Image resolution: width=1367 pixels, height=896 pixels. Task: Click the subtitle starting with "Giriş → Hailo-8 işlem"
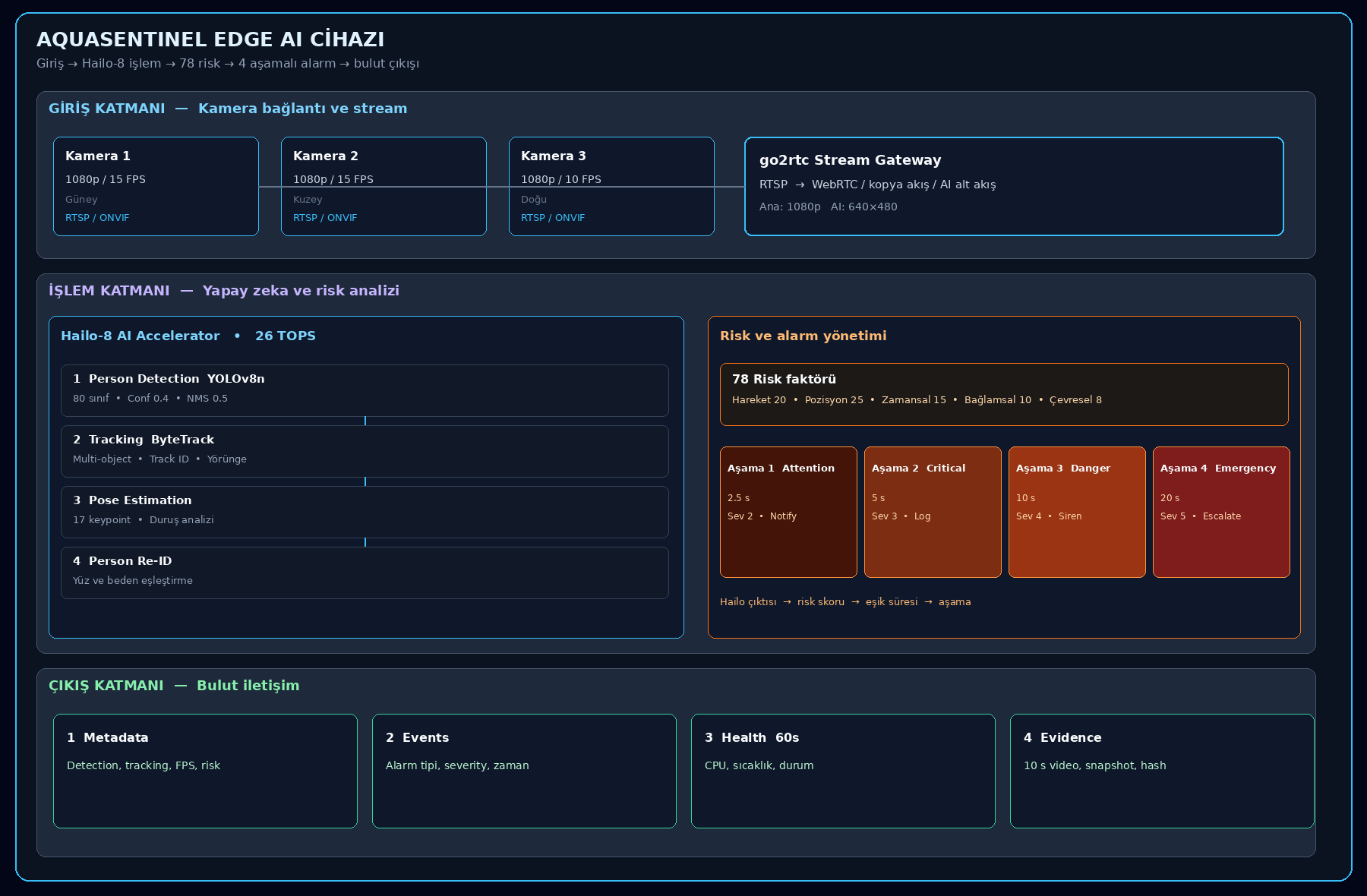[x=228, y=64]
